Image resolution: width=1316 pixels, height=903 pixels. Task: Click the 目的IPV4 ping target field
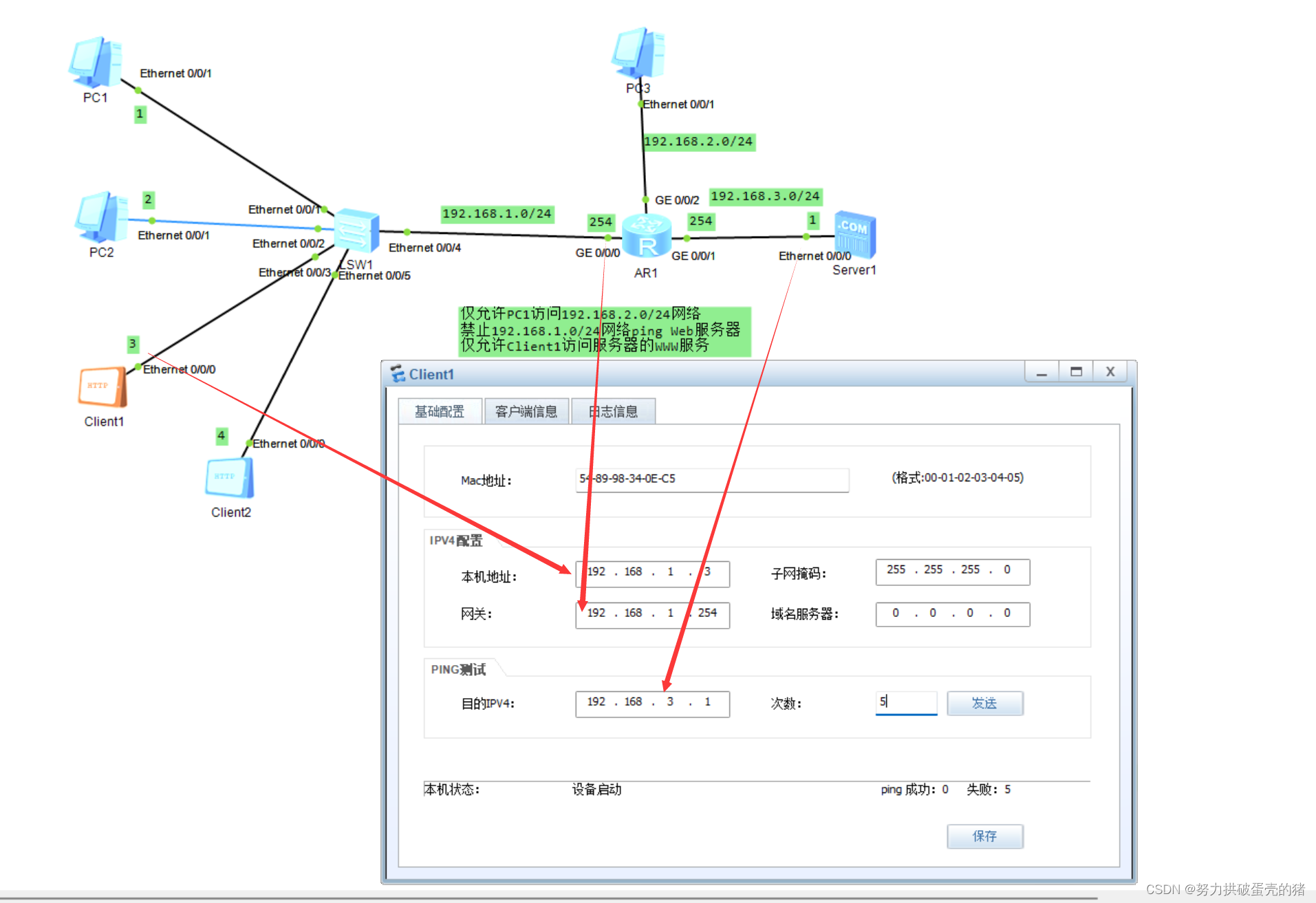point(651,703)
